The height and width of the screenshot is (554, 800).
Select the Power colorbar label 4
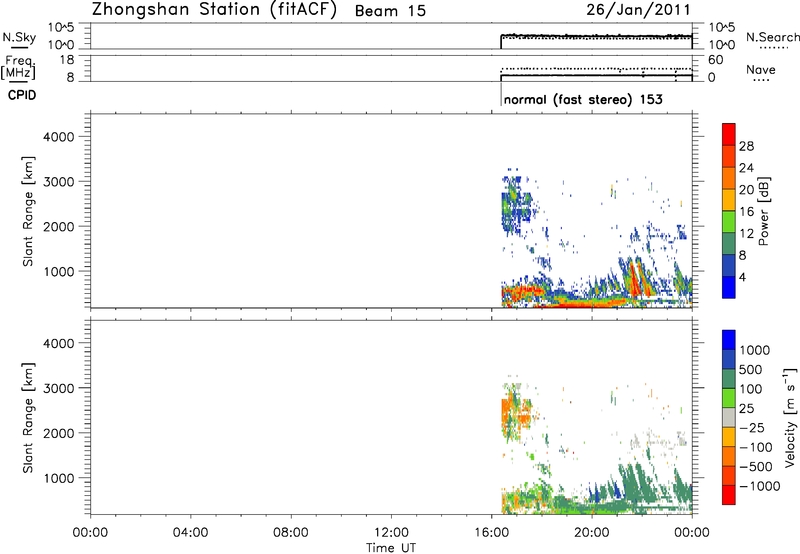pos(743,277)
